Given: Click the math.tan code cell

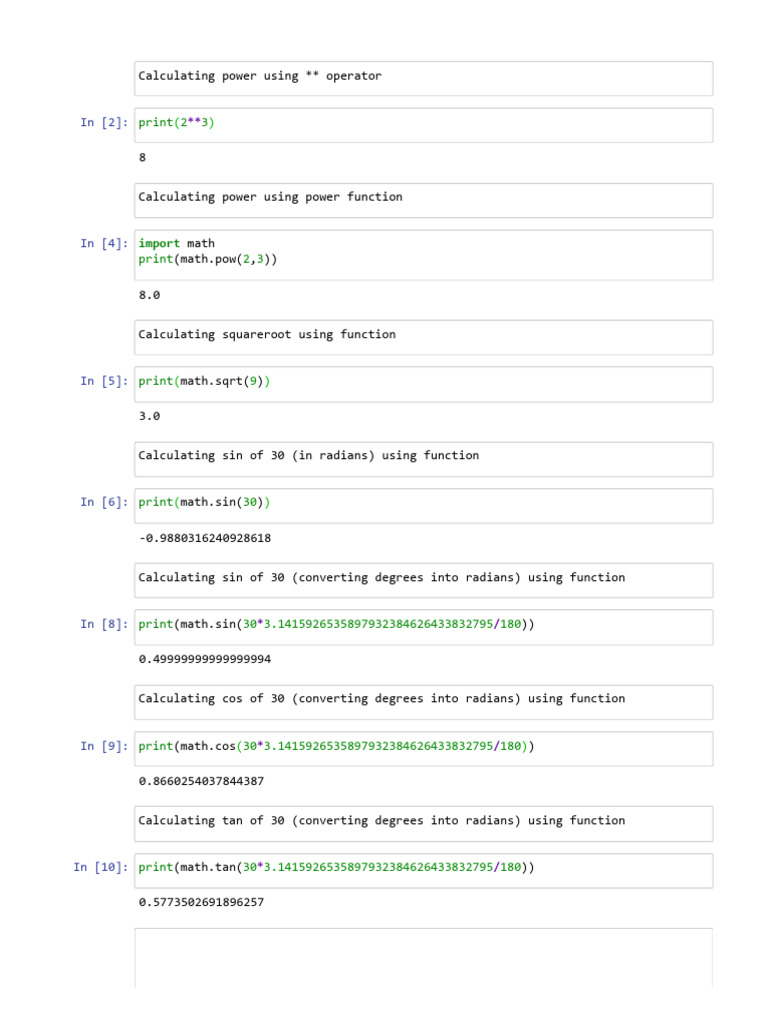Looking at the screenshot, I should click(423, 871).
